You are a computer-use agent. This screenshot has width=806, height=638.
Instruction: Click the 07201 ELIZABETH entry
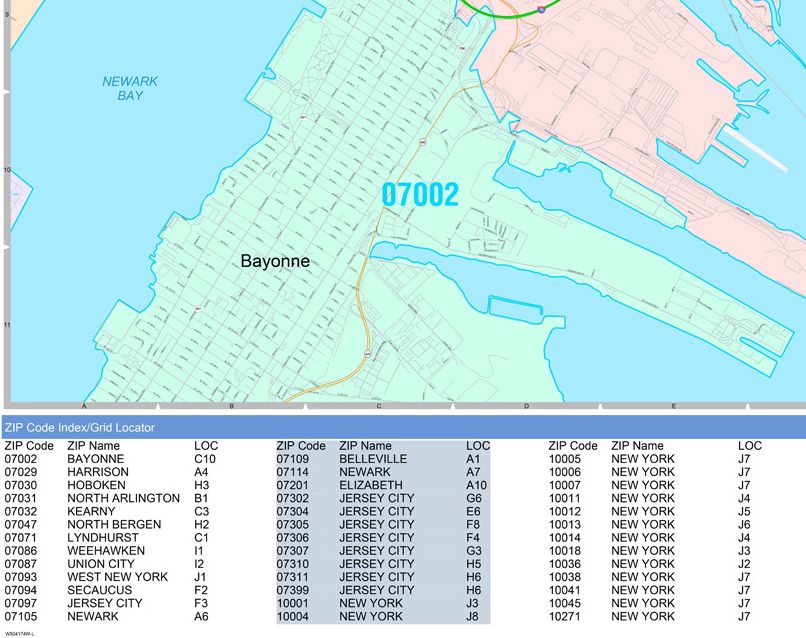pos(383,485)
